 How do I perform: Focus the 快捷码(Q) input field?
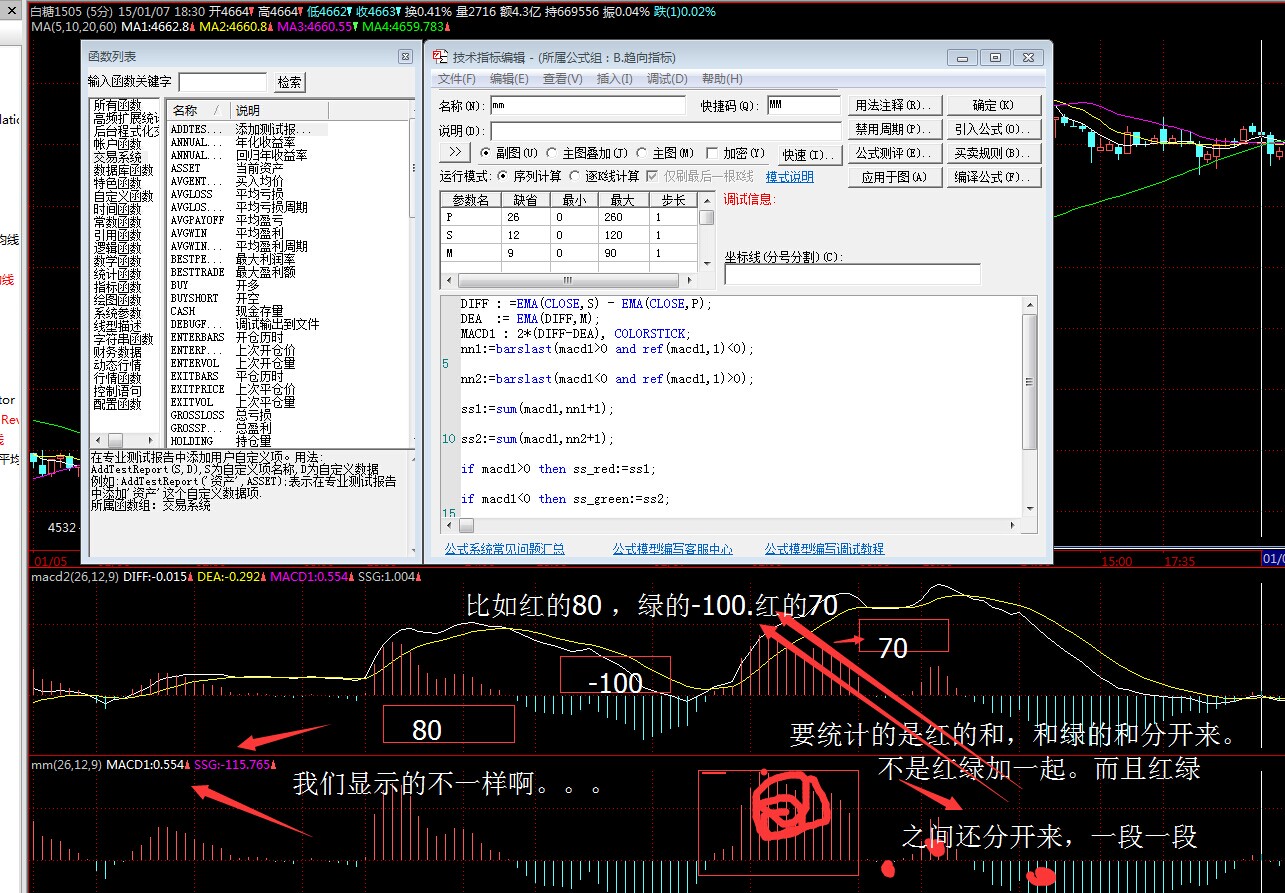click(804, 105)
